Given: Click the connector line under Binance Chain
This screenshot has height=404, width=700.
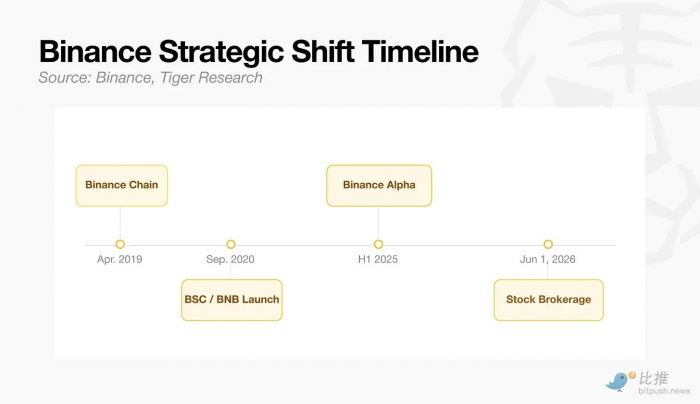Looking at the screenshot, I should pos(120,223).
